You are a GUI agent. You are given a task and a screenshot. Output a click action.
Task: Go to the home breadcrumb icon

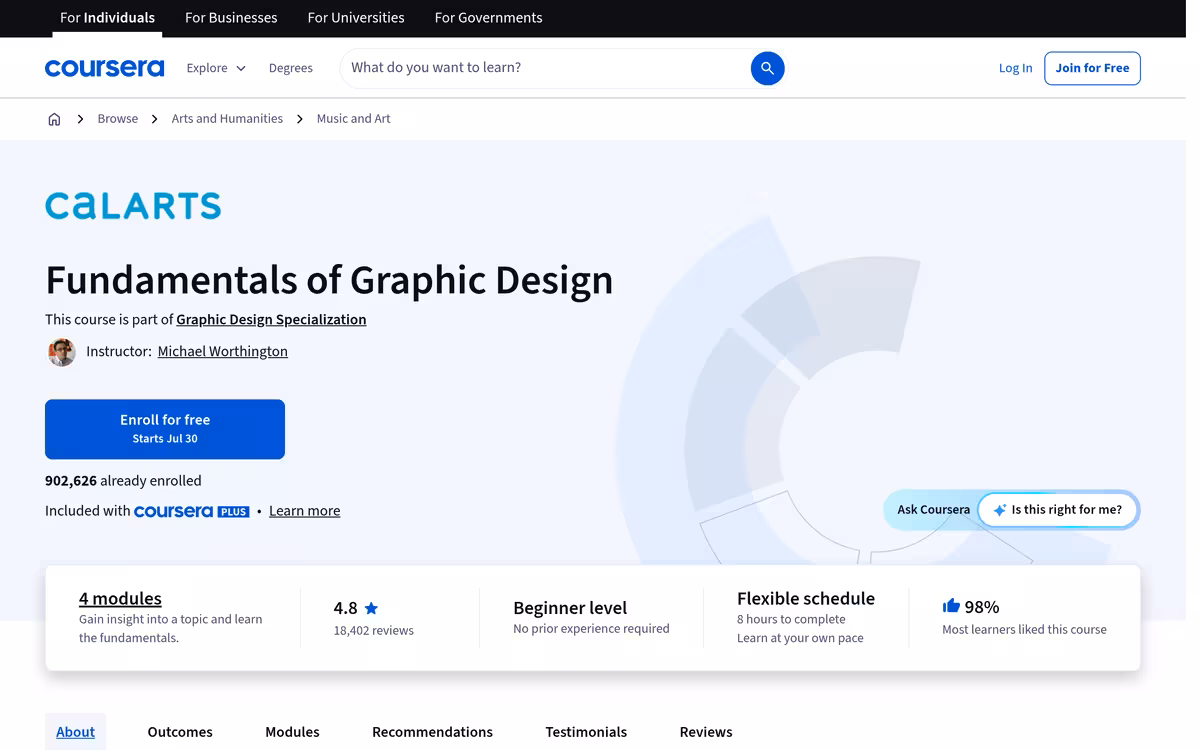click(54, 119)
